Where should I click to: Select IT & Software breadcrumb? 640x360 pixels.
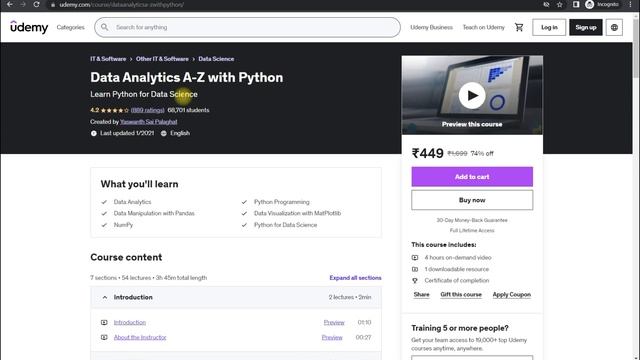click(108, 59)
